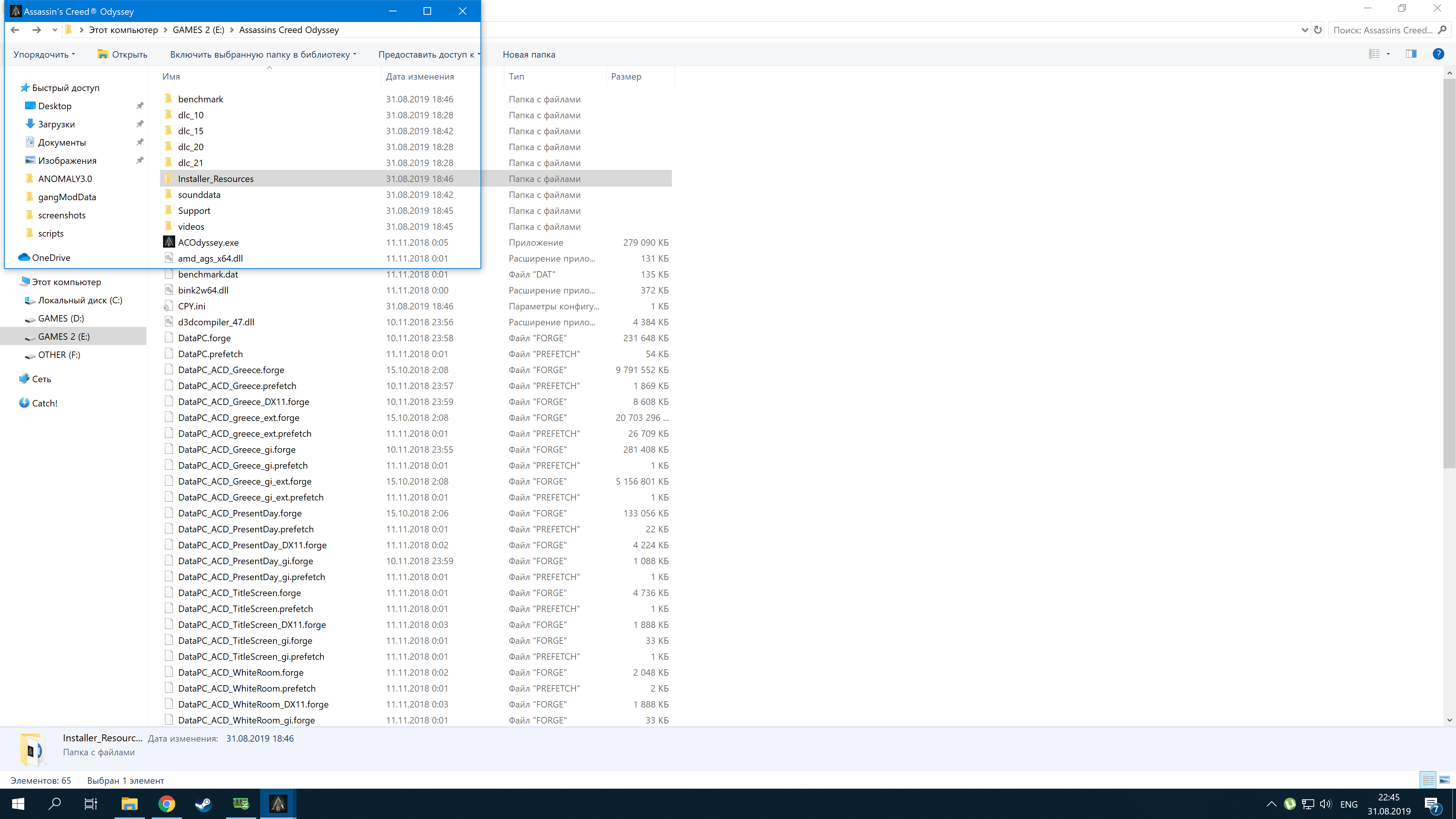1456x819 pixels.
Task: Open Steam from the taskbar
Action: click(x=204, y=804)
